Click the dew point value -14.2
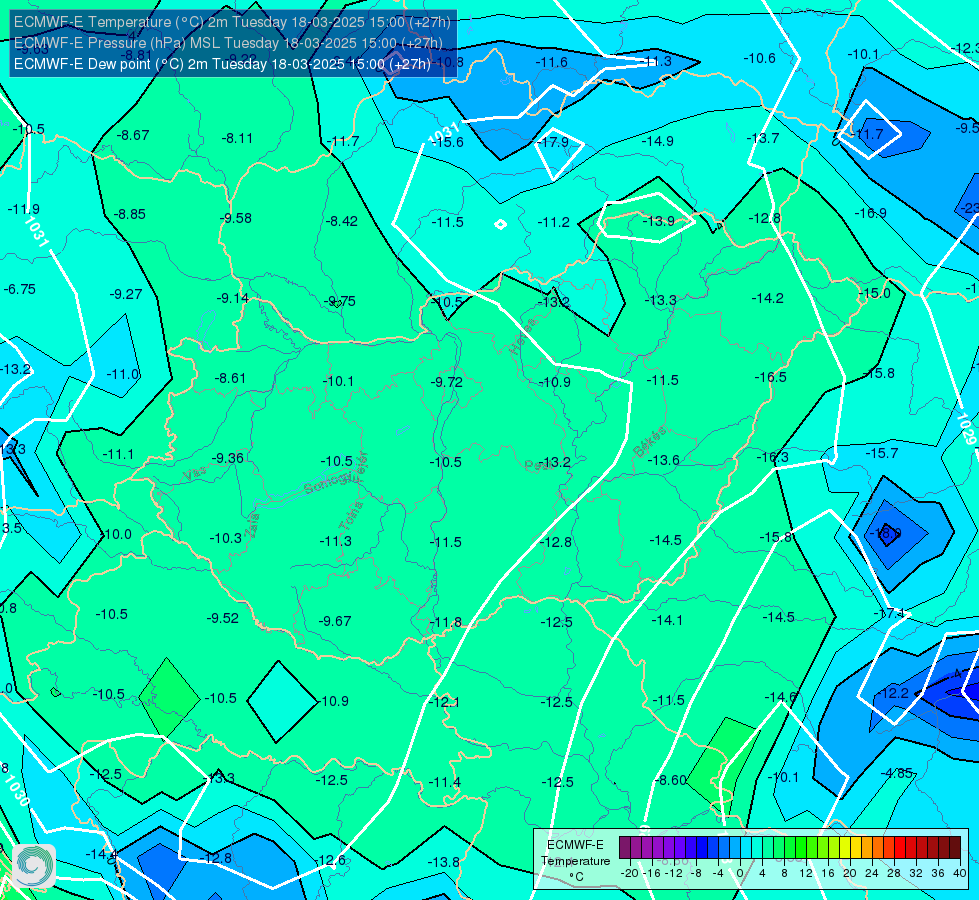 coord(767,298)
